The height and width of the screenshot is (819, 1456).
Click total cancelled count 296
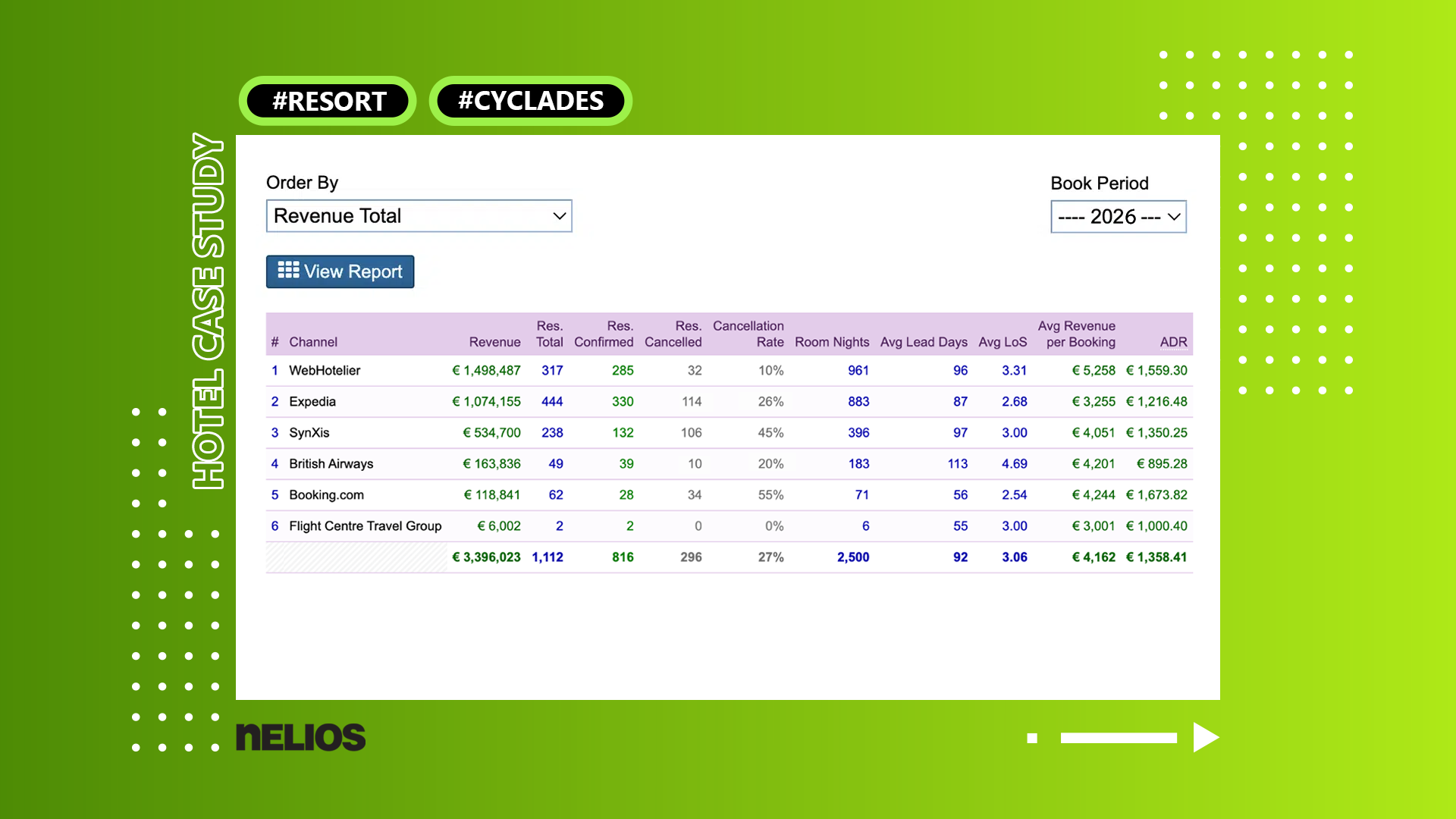691,557
